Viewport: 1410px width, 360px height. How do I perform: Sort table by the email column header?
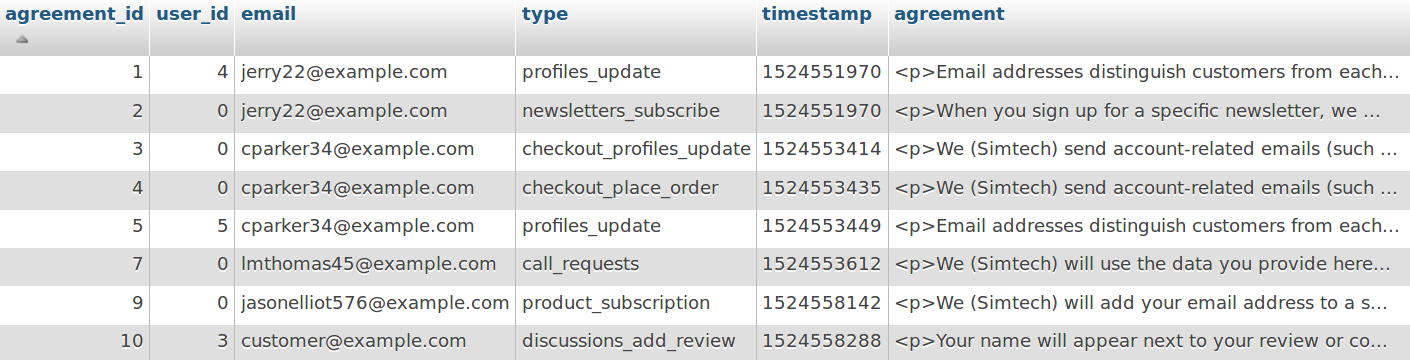268,14
